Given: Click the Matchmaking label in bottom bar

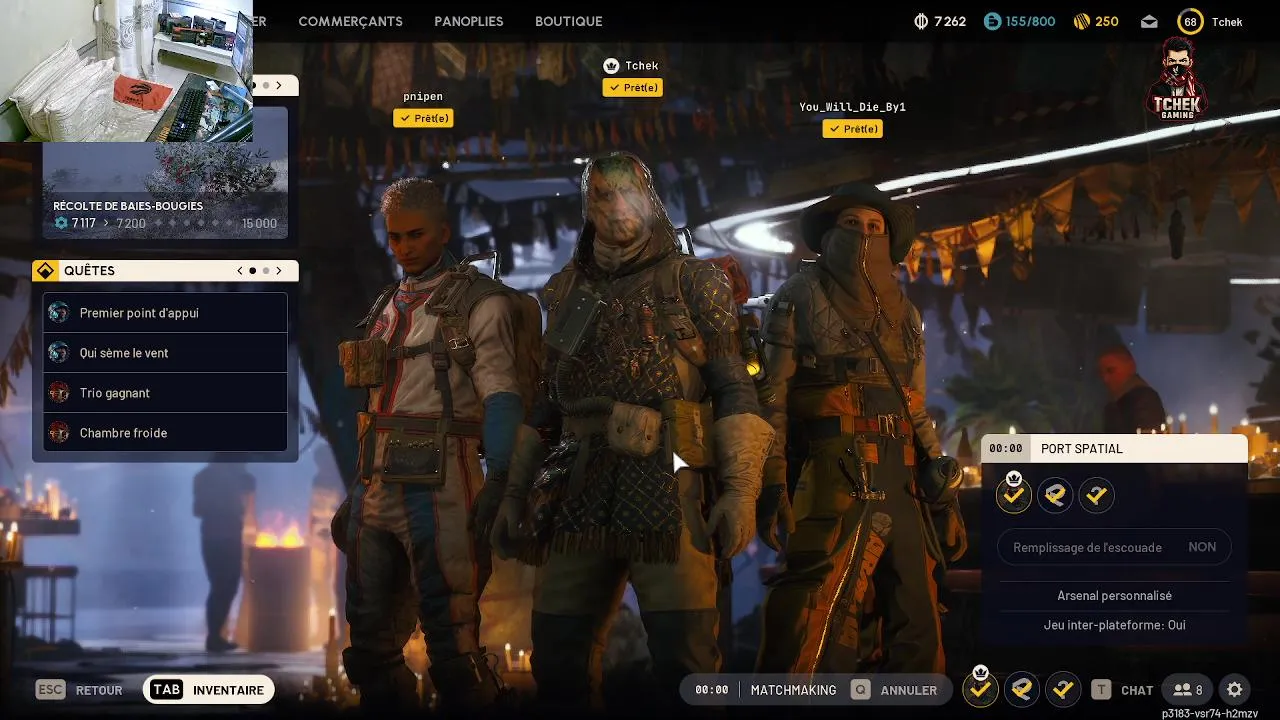Looking at the screenshot, I should coord(794,690).
